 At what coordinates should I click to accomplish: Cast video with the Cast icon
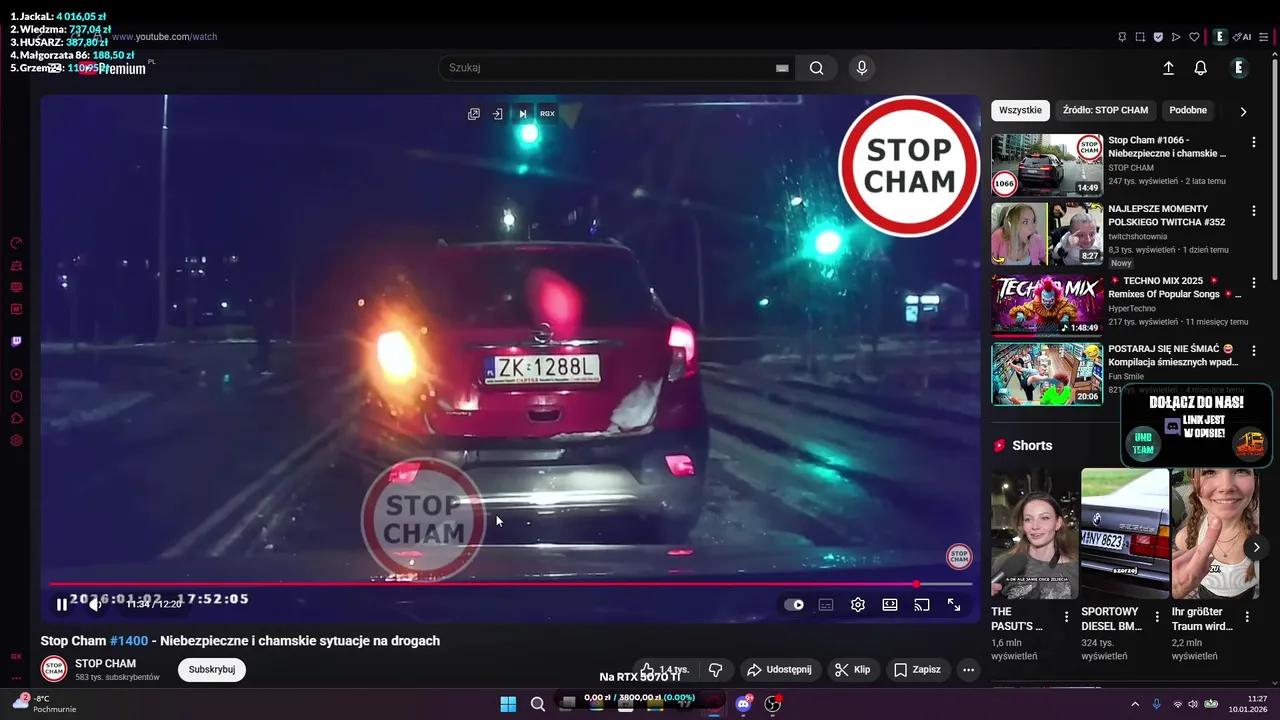pos(922,605)
